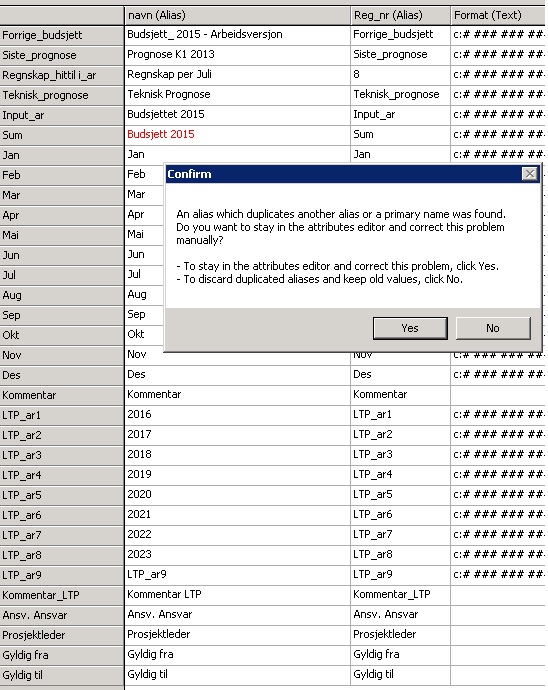Click the 2023 alias cell
The width and height of the screenshot is (548, 690).
[x=238, y=555]
